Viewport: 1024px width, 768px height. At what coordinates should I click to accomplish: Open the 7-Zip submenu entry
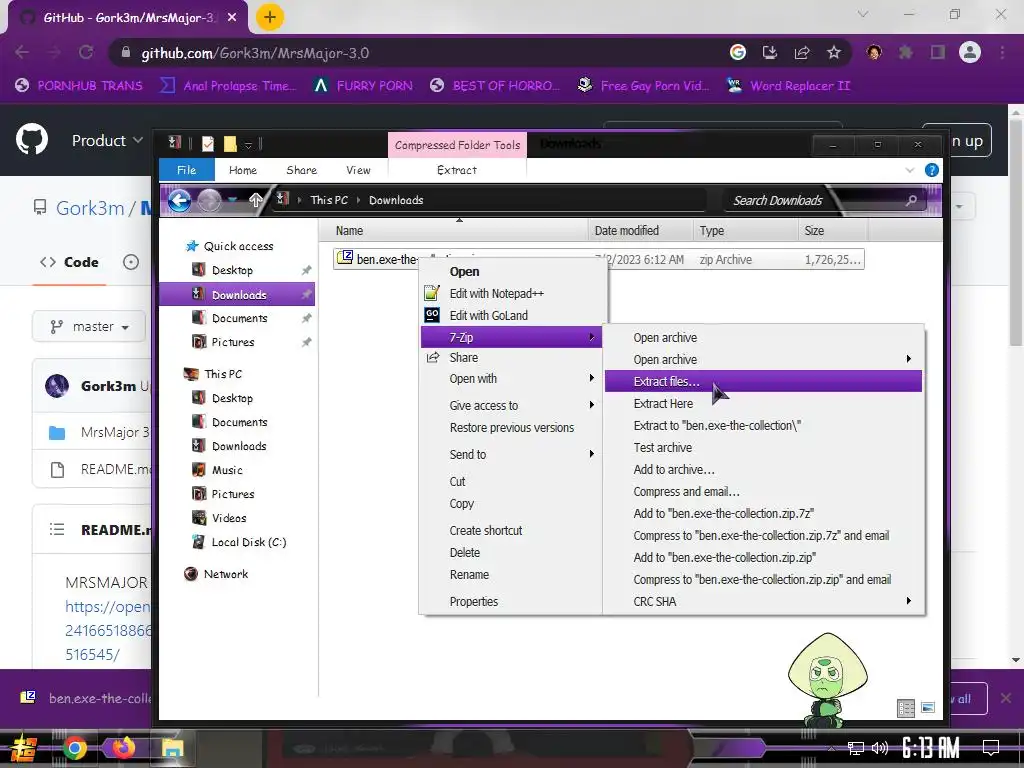[x=511, y=337]
